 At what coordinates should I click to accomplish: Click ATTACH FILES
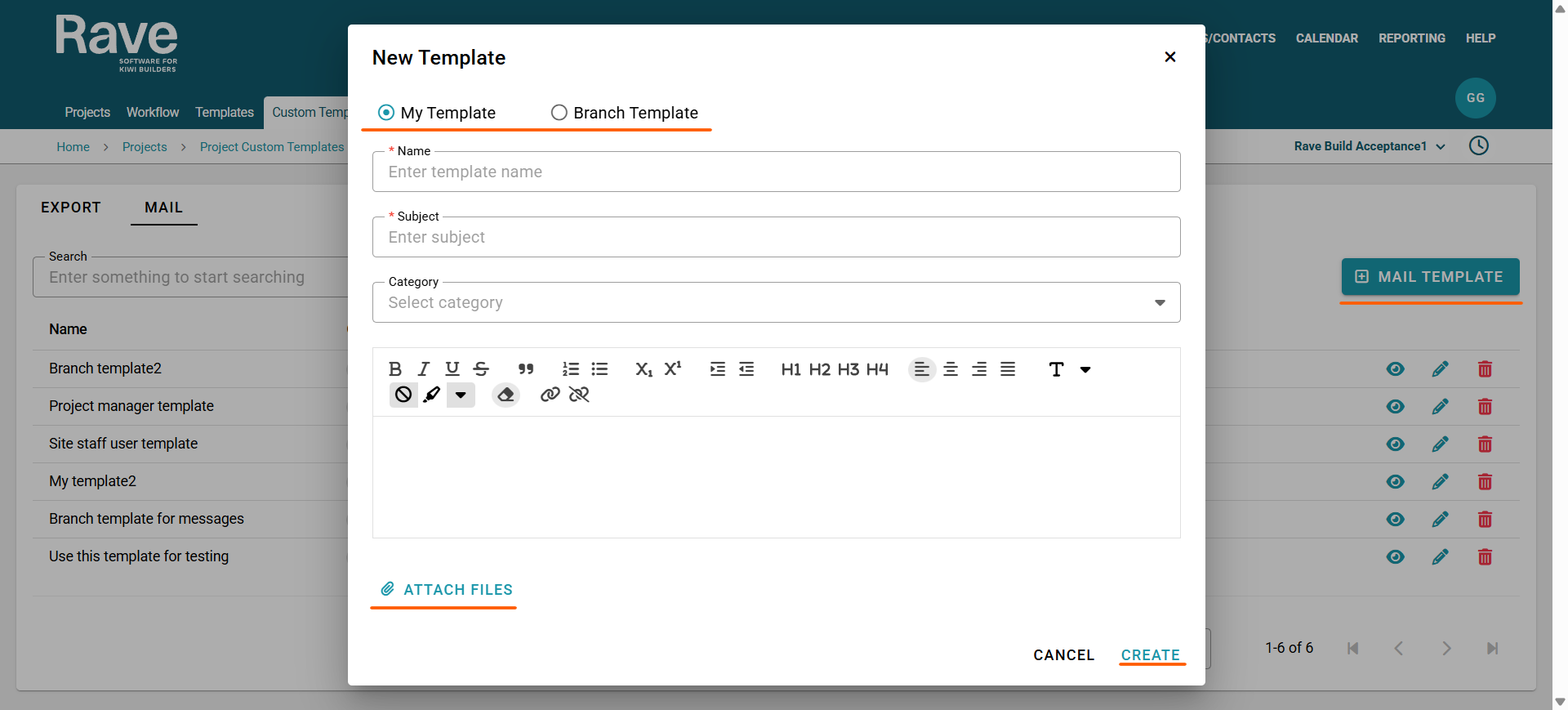446,590
